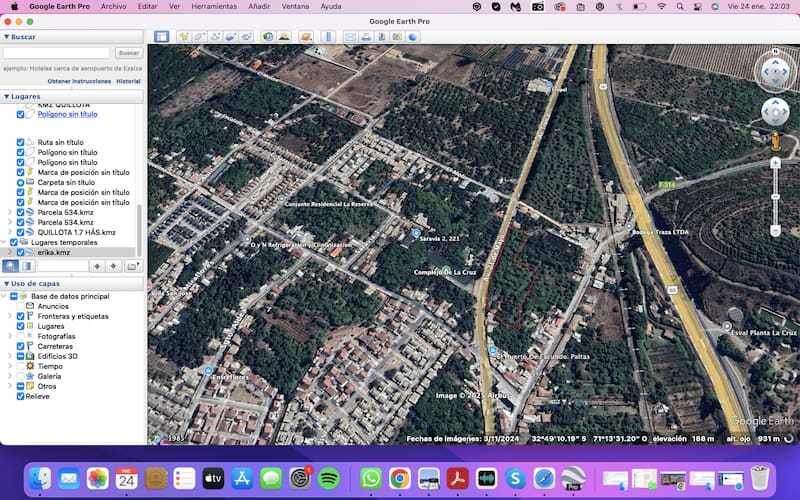The width and height of the screenshot is (800, 500).
Task: Select the Carpeta sin título radio button
Action: point(20,182)
